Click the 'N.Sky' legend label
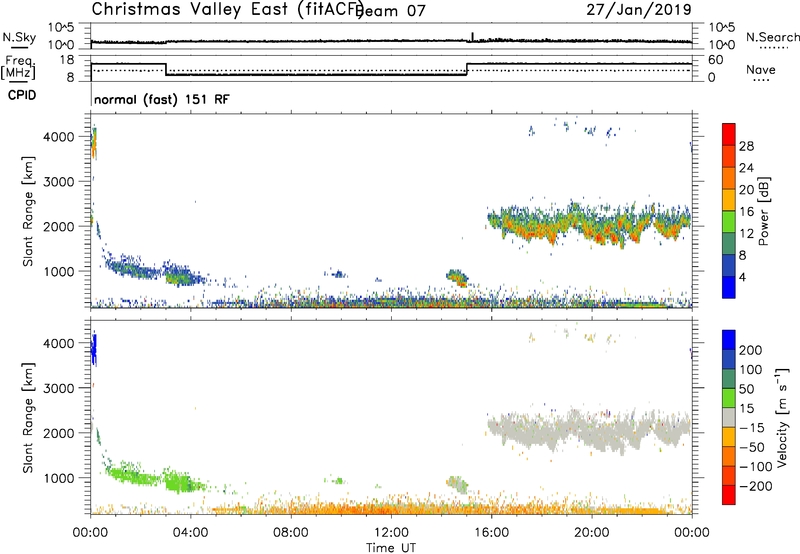The width and height of the screenshot is (800, 554). tap(19, 37)
